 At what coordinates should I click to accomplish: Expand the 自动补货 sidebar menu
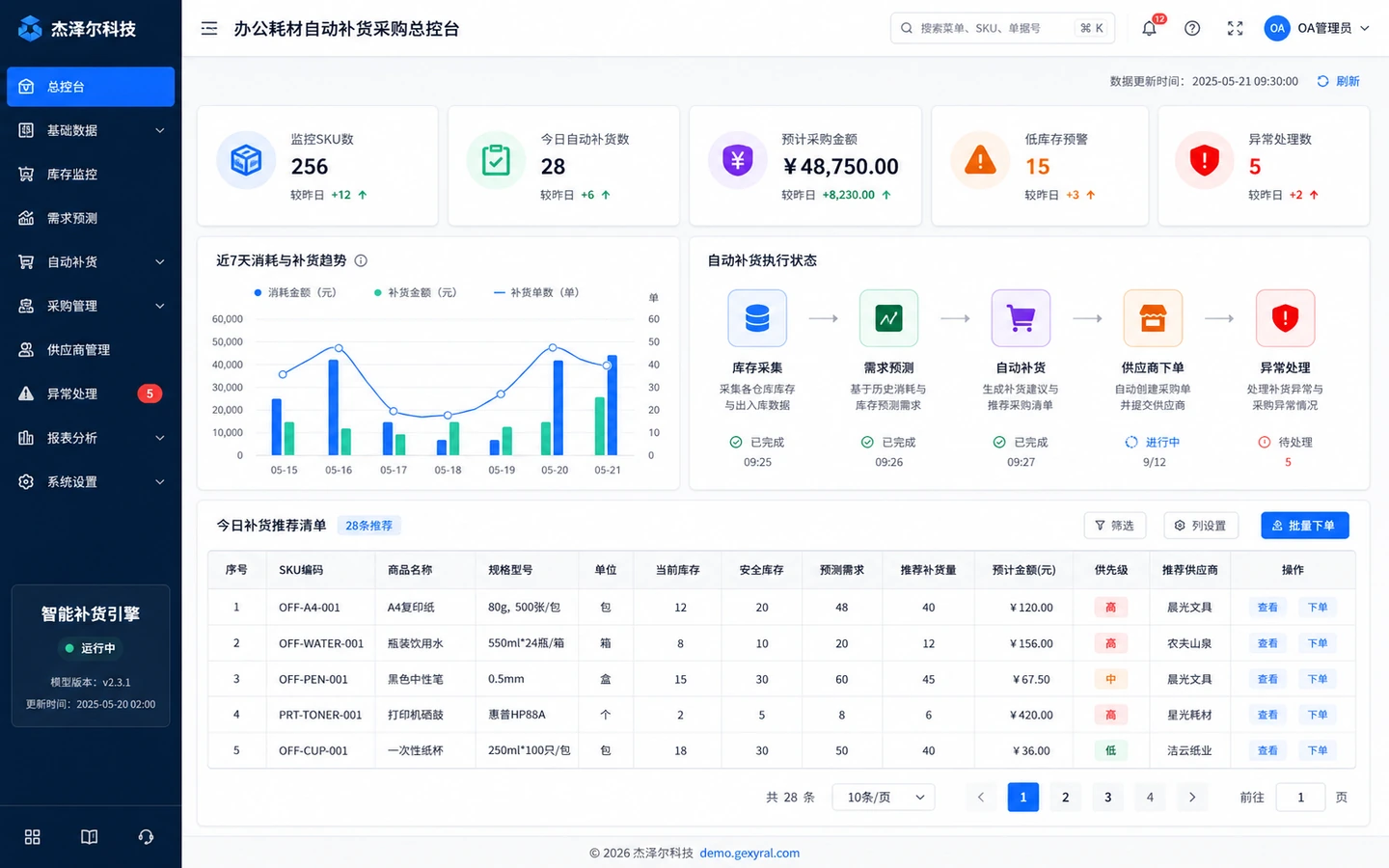(x=91, y=262)
